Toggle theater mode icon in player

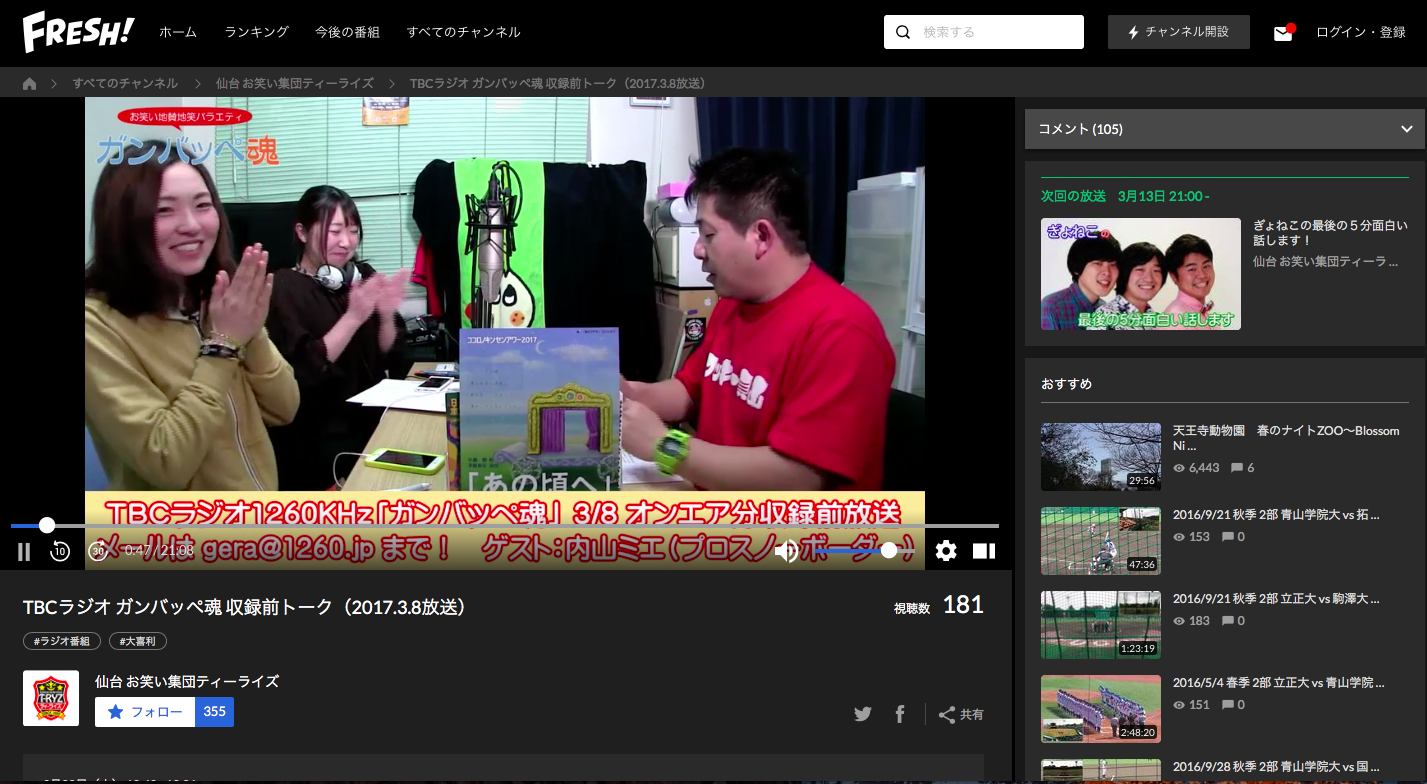[x=984, y=551]
